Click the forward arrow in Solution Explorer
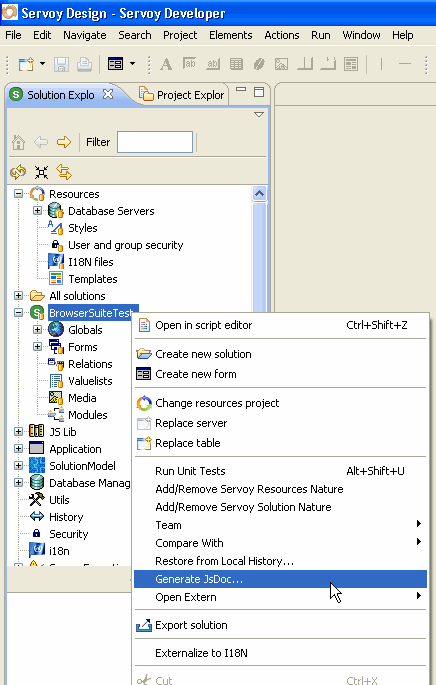This screenshot has width=436, height=685. tap(64, 142)
